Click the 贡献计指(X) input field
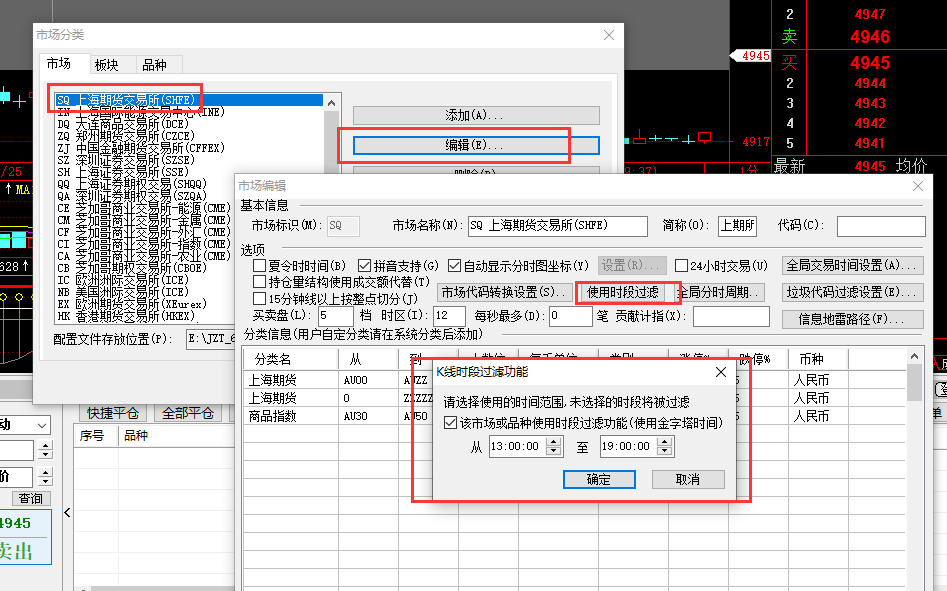This screenshot has width=947, height=591. [731, 316]
